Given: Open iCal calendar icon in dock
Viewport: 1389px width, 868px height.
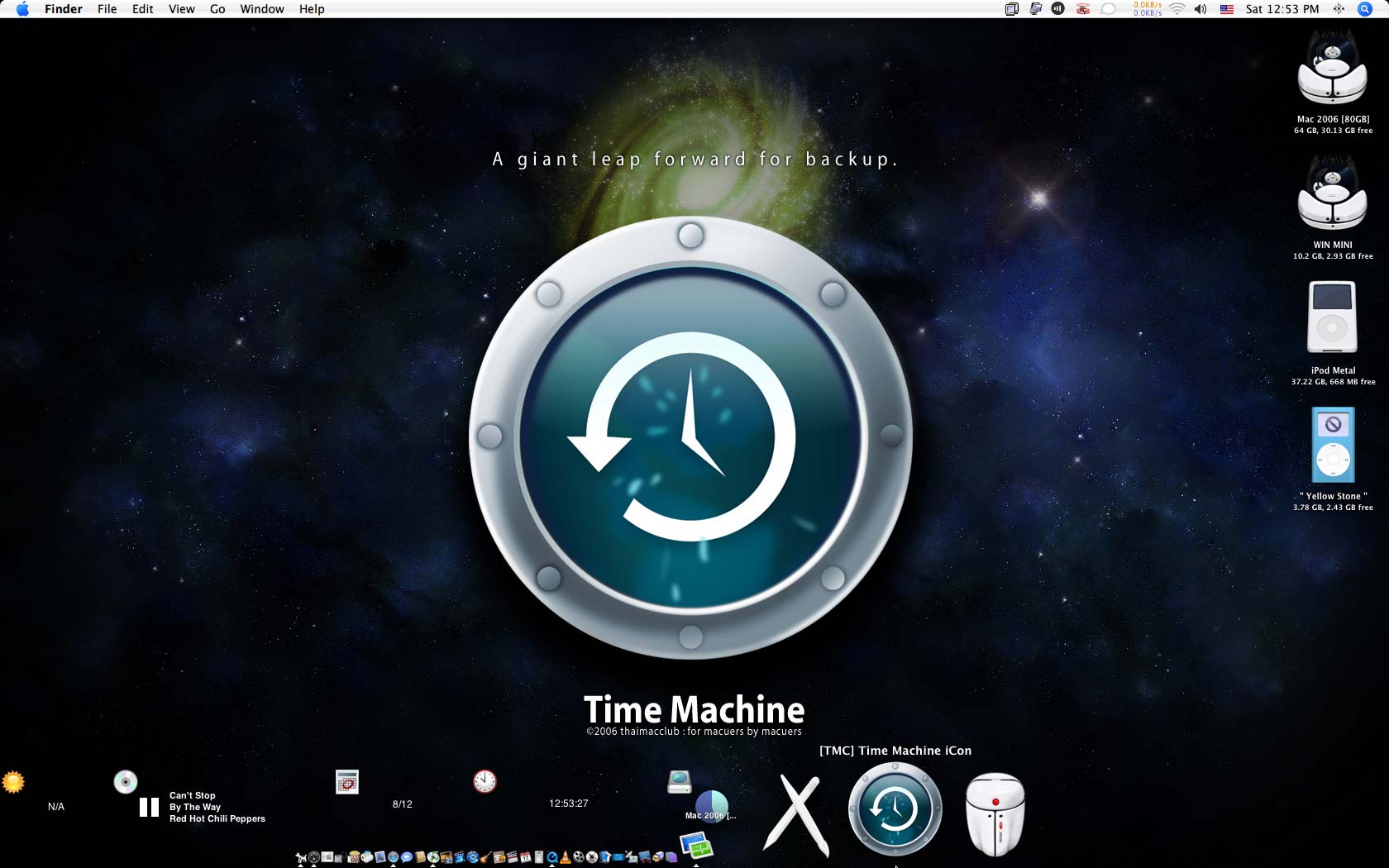Looking at the screenshot, I should (525, 857).
